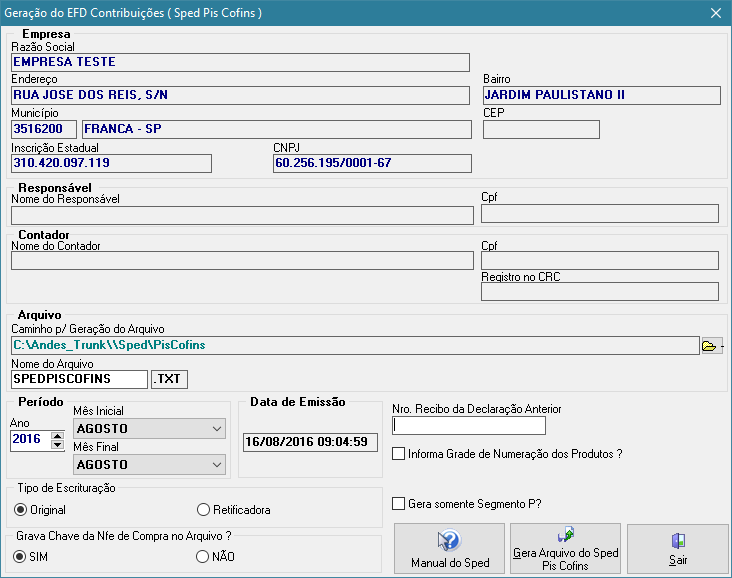Click the Caminho p/ Geração do Arquivo field
Screen dimensions: 732x578
pyautogui.click(x=355, y=345)
